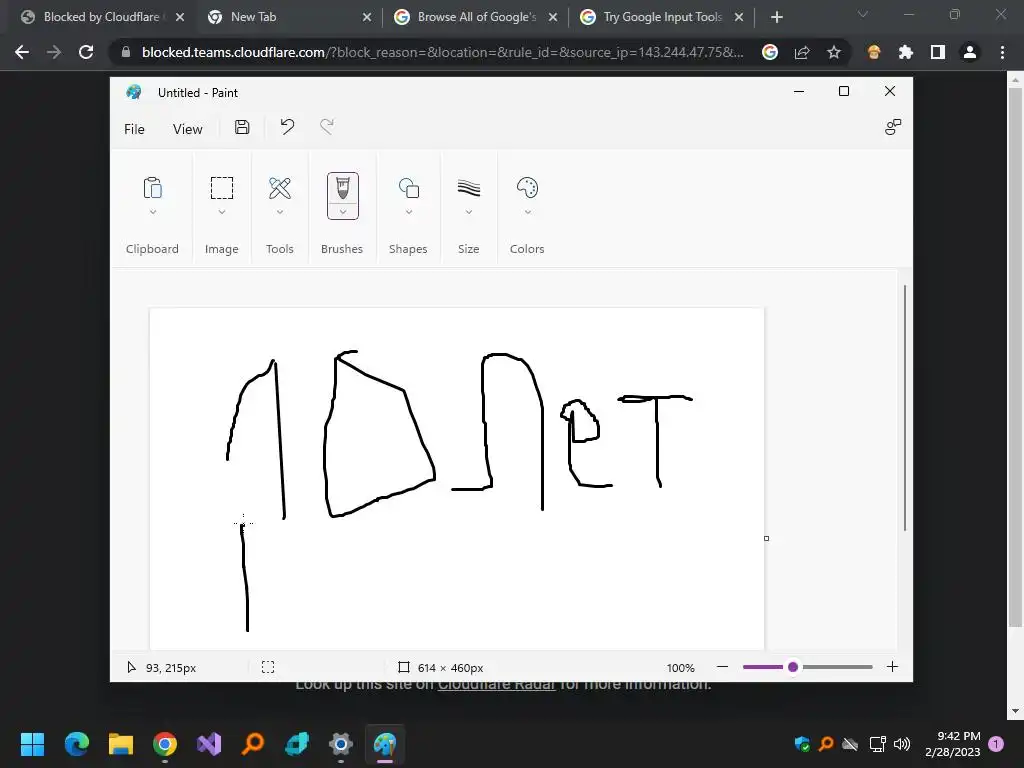The width and height of the screenshot is (1024, 768).
Task: Open a new Chrome tab with plus
Action: (776, 17)
